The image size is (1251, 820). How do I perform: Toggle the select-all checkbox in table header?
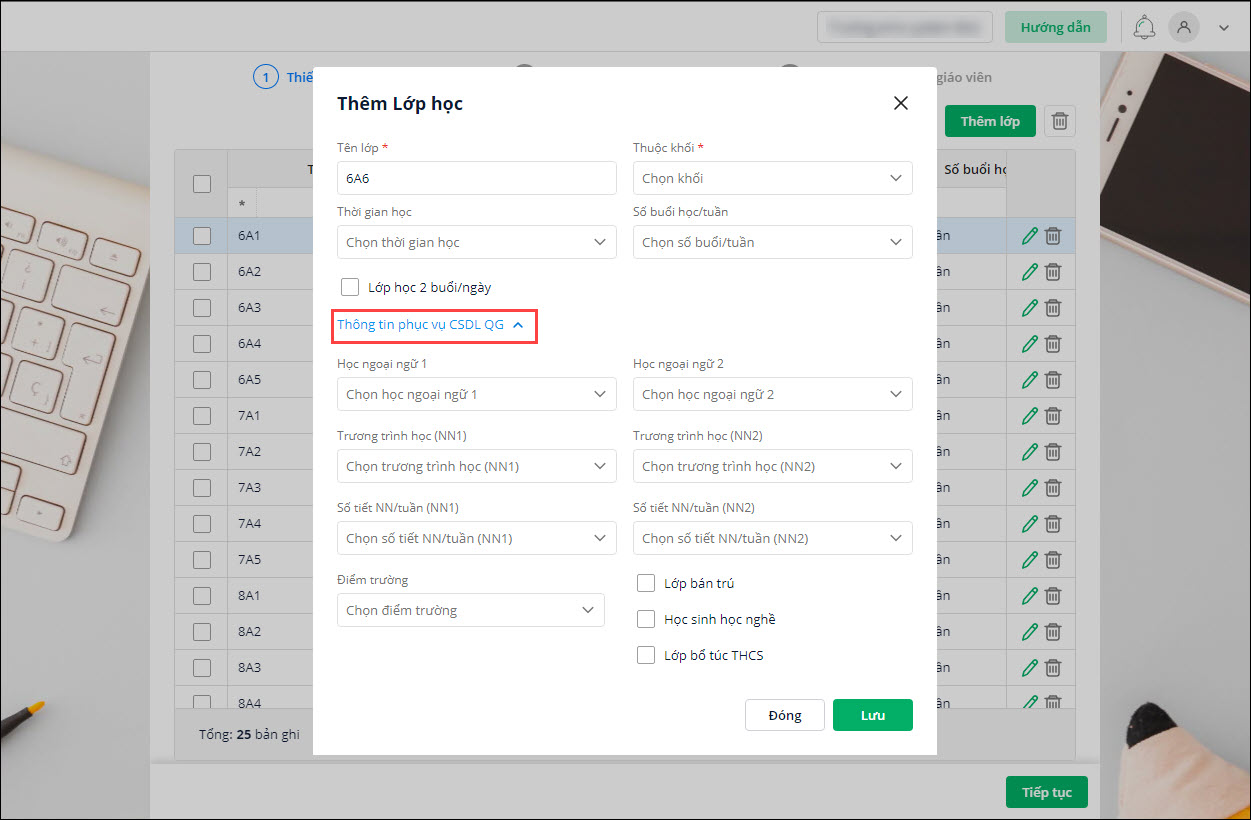click(202, 184)
